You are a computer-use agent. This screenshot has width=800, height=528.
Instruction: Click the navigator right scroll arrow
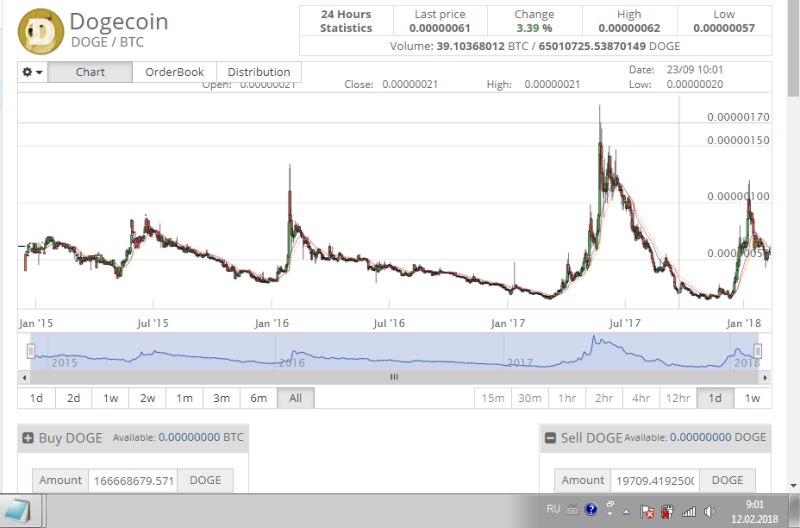[x=765, y=377]
